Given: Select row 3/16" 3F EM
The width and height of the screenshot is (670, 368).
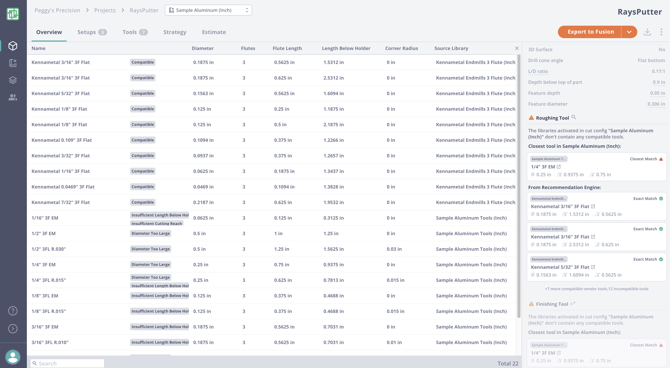Looking at the screenshot, I should tap(272, 327).
